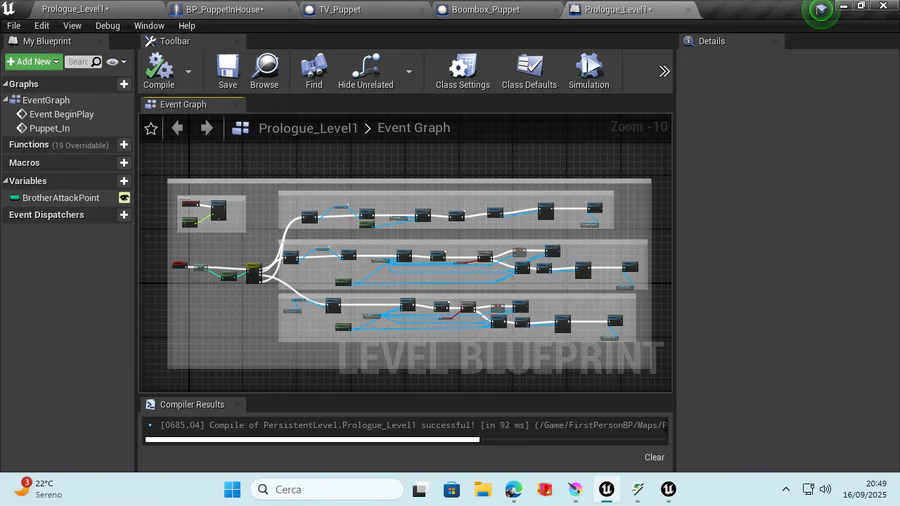Navigate back in graph history
This screenshot has width=900, height=506.
click(x=177, y=127)
